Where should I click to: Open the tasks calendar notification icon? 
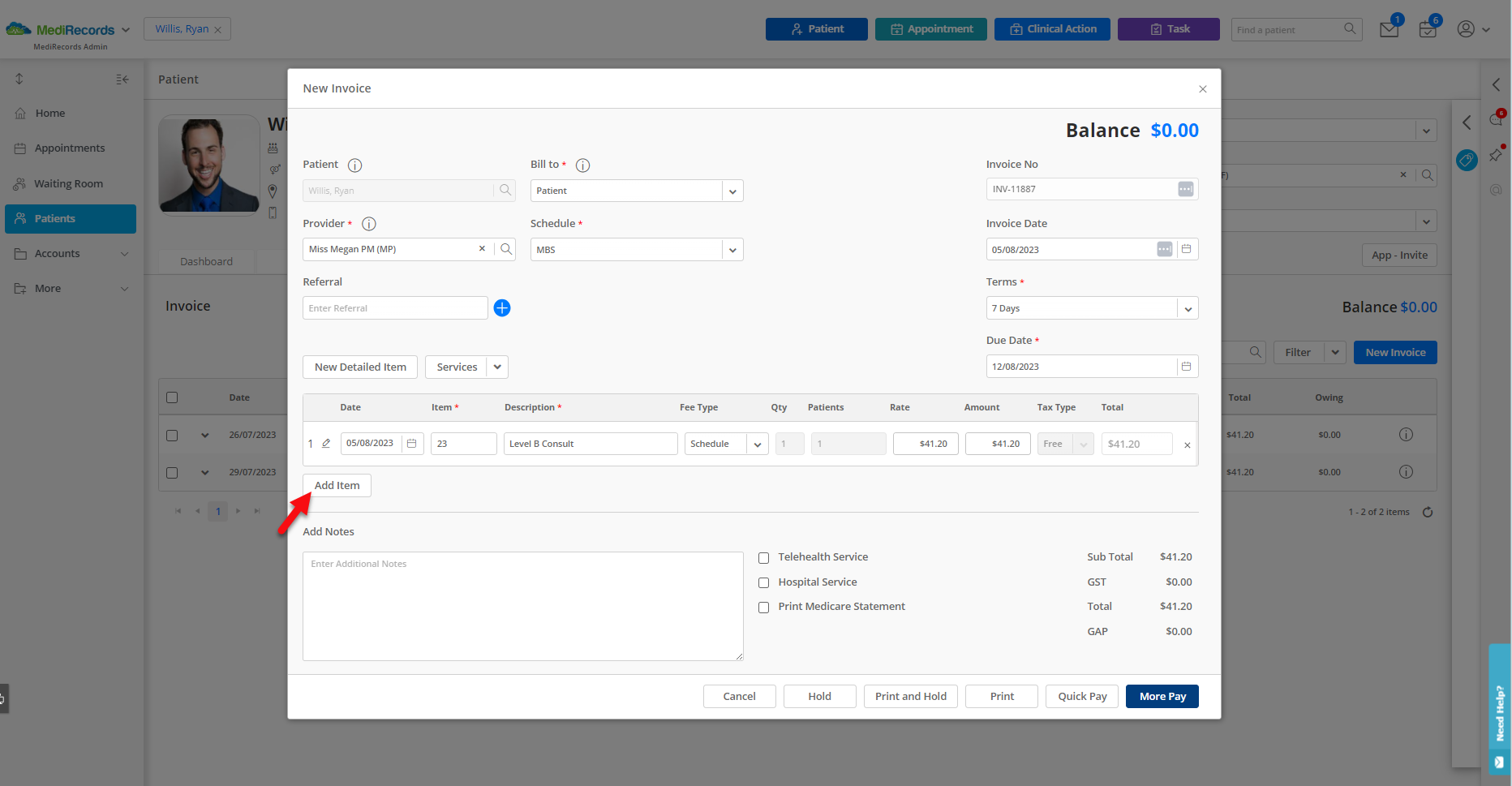pos(1428,30)
